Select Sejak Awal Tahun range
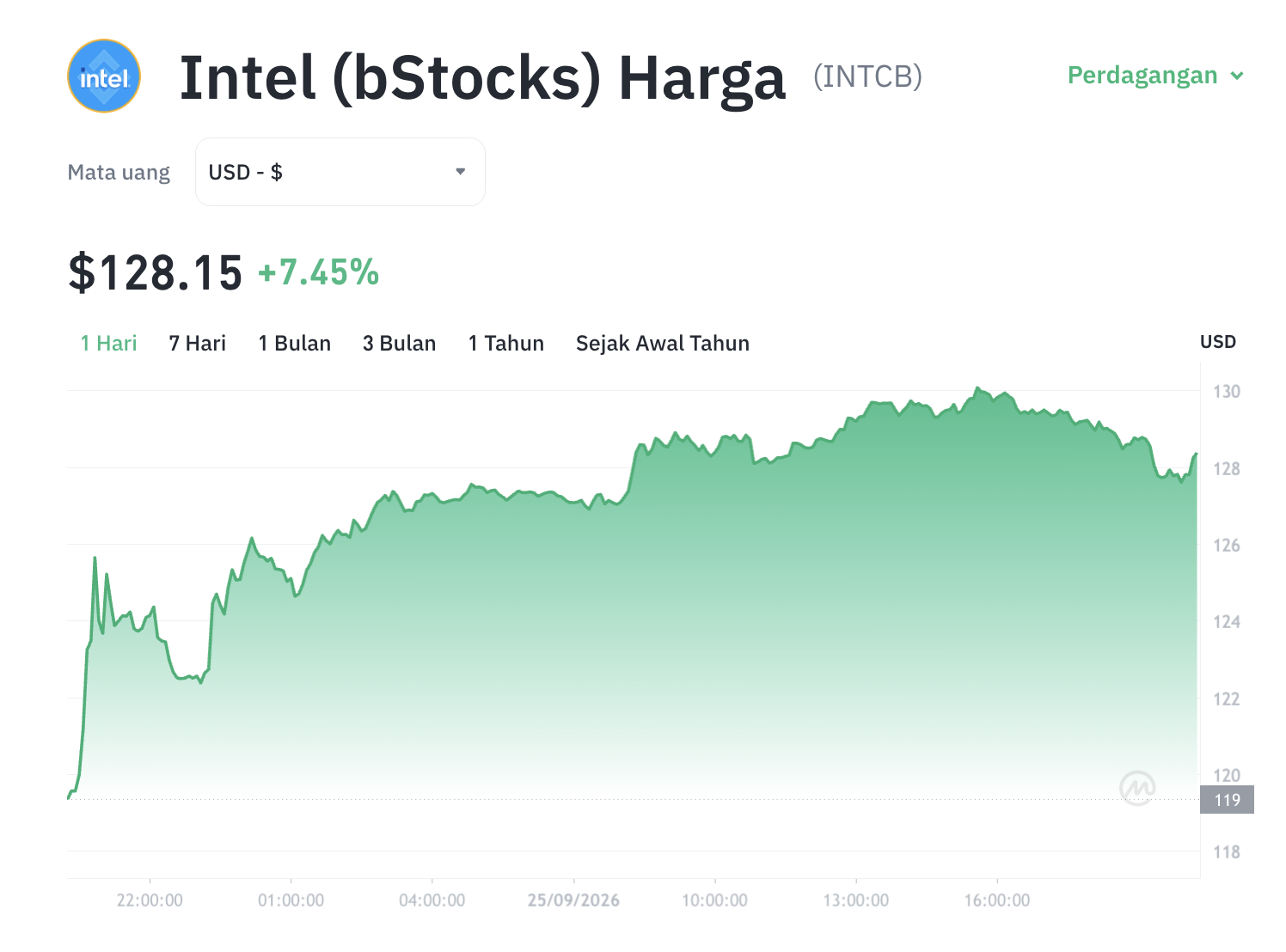The image size is (1286, 952). pos(663,344)
